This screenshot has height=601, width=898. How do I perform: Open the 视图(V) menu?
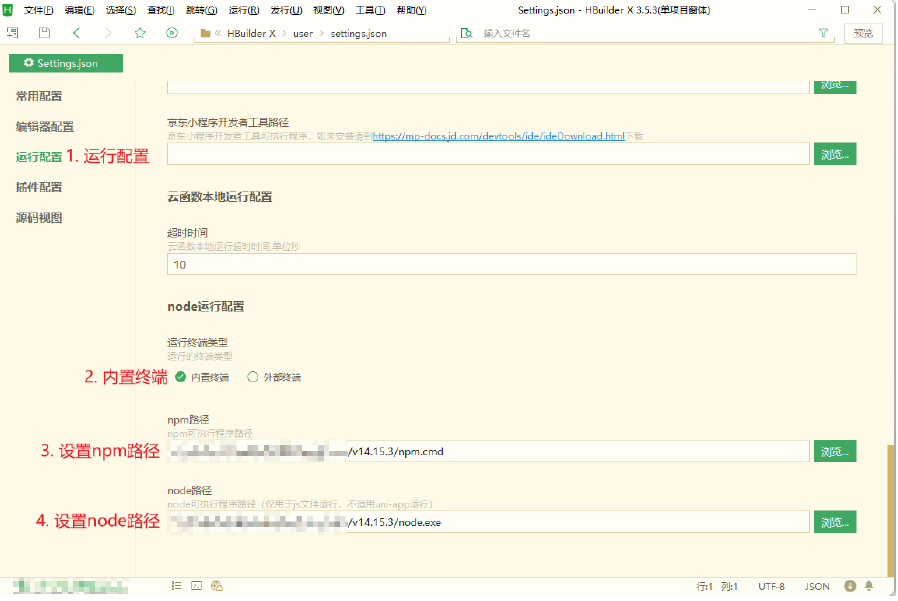(x=329, y=10)
